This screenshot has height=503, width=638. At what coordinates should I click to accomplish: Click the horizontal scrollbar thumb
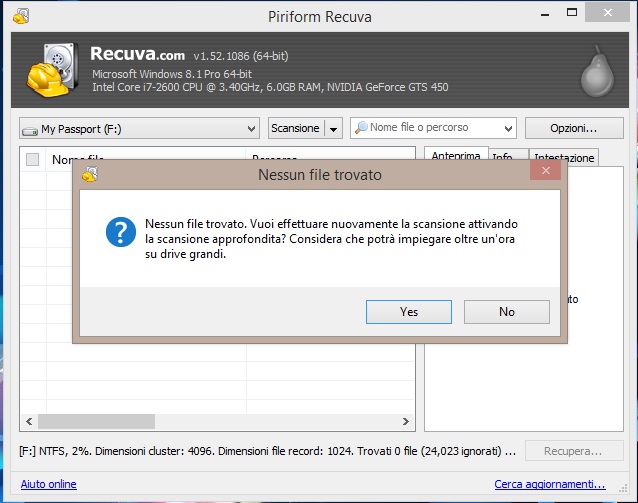pyautogui.click(x=96, y=421)
